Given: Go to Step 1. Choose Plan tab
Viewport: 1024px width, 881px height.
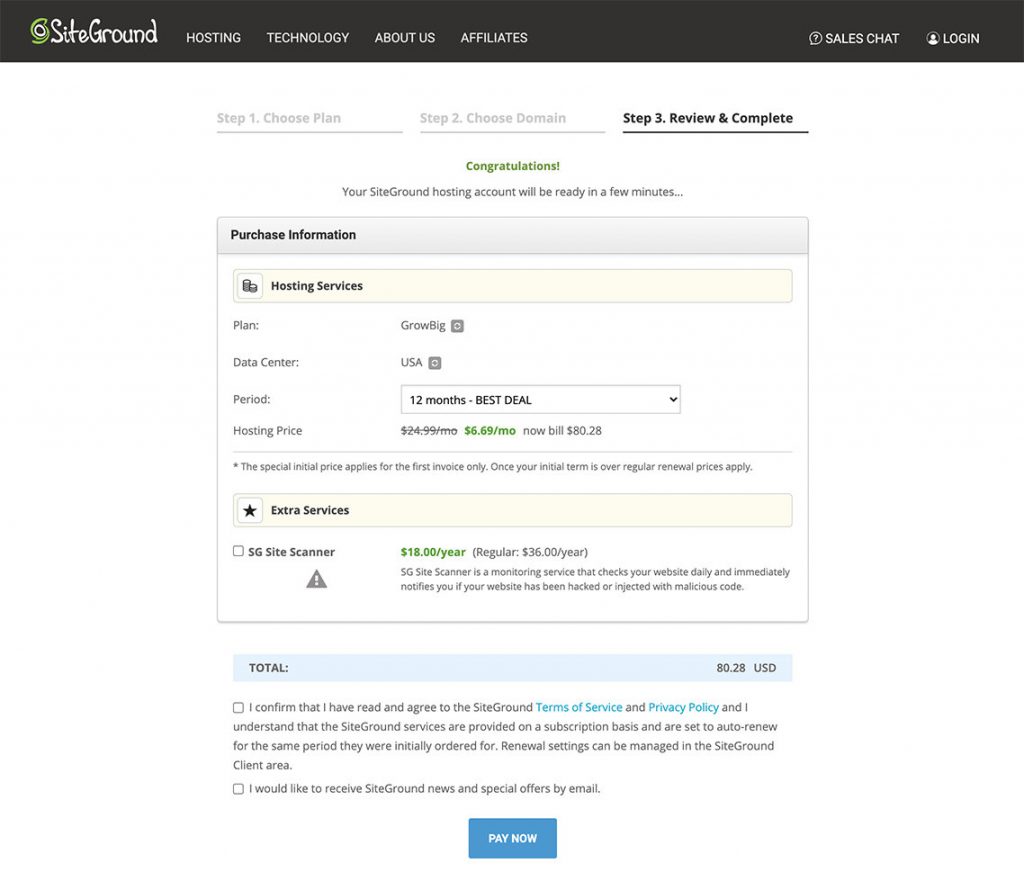Looking at the screenshot, I should point(279,118).
